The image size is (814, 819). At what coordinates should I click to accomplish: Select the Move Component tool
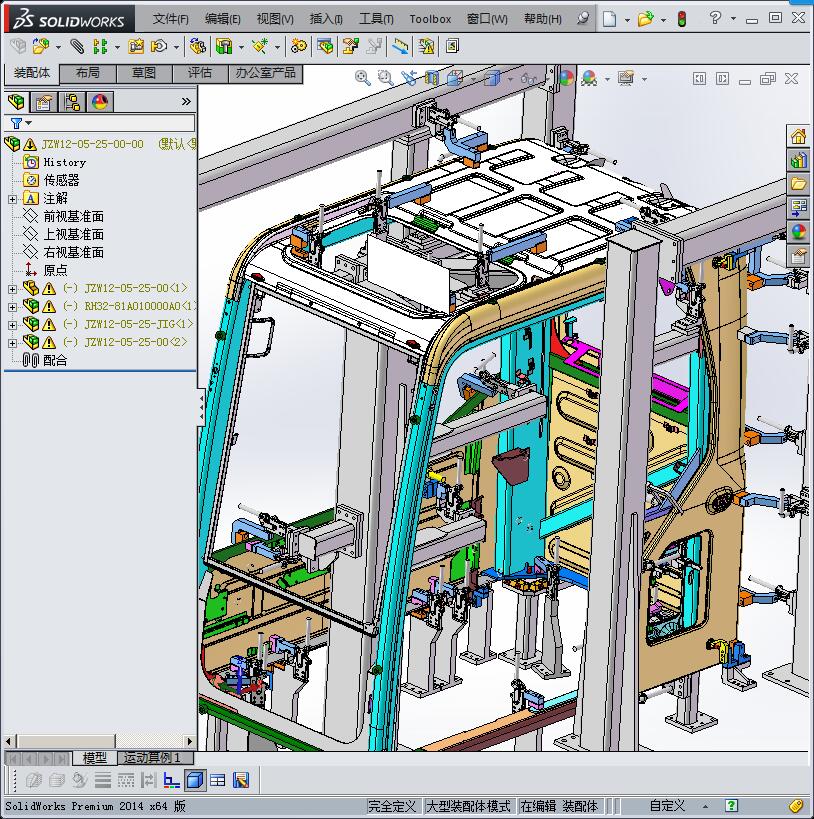[x=158, y=46]
